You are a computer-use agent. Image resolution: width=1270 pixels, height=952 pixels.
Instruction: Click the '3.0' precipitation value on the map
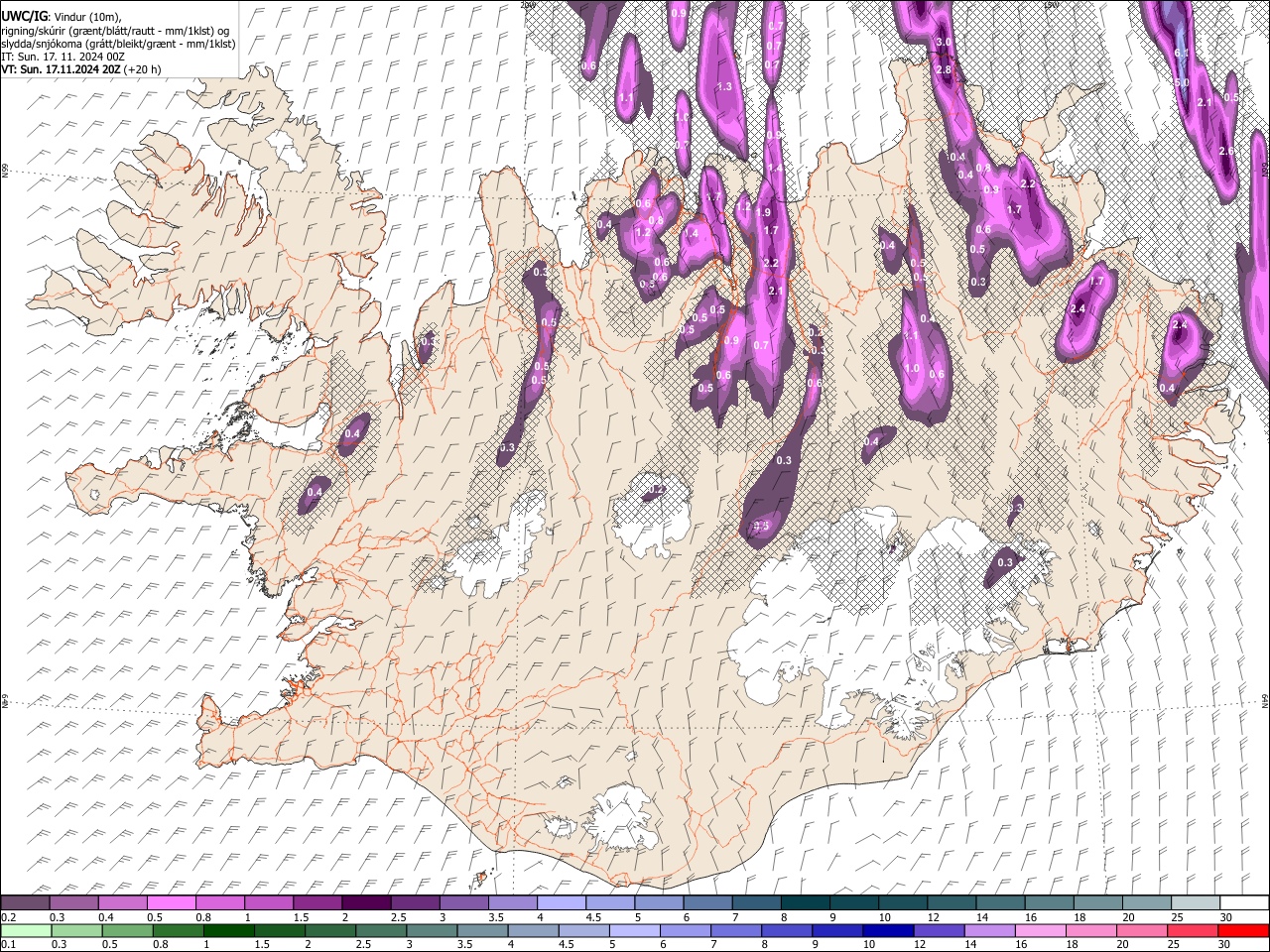(x=944, y=43)
